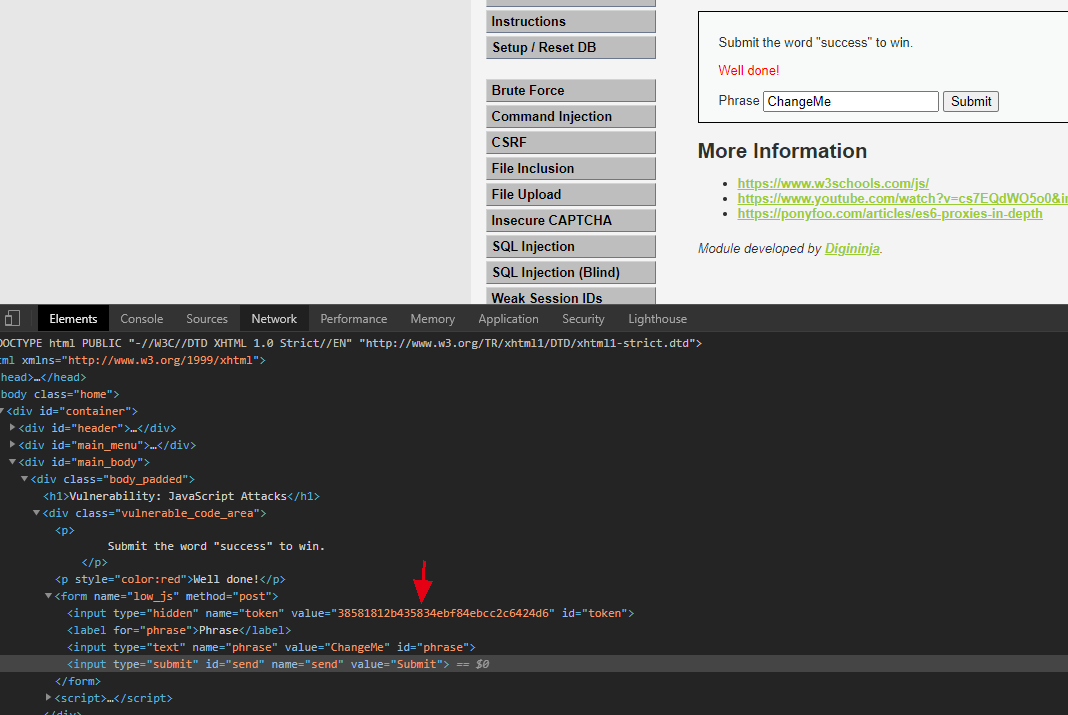The image size is (1068, 715).
Task: Open the Insecure CAPTCHA module
Action: pos(571,221)
